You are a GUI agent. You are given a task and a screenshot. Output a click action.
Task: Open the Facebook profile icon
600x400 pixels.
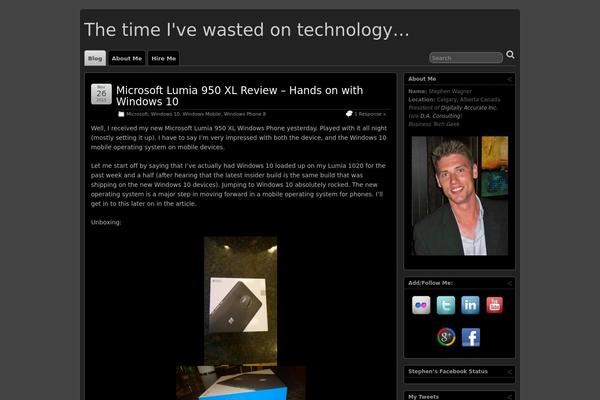coord(471,337)
